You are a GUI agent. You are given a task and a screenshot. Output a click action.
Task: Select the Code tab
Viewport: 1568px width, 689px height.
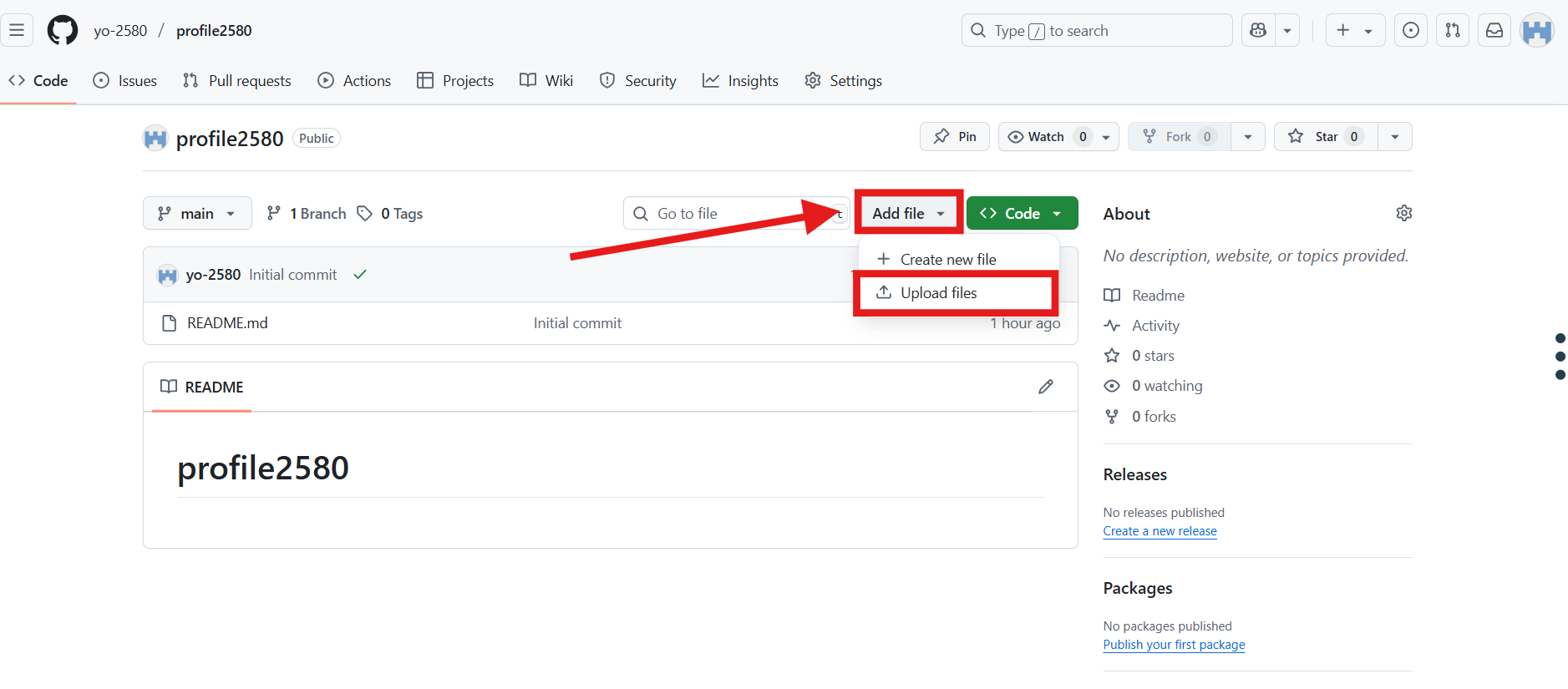[x=38, y=81]
